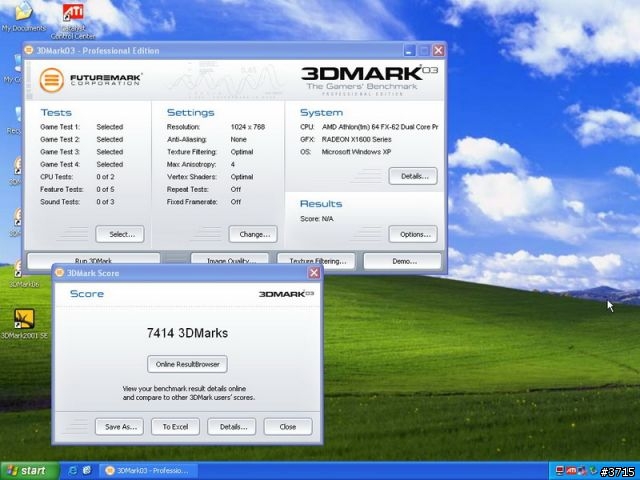Viewport: 640px width, 480px height.
Task: Click Select... under Tests
Action: pyautogui.click(x=120, y=234)
